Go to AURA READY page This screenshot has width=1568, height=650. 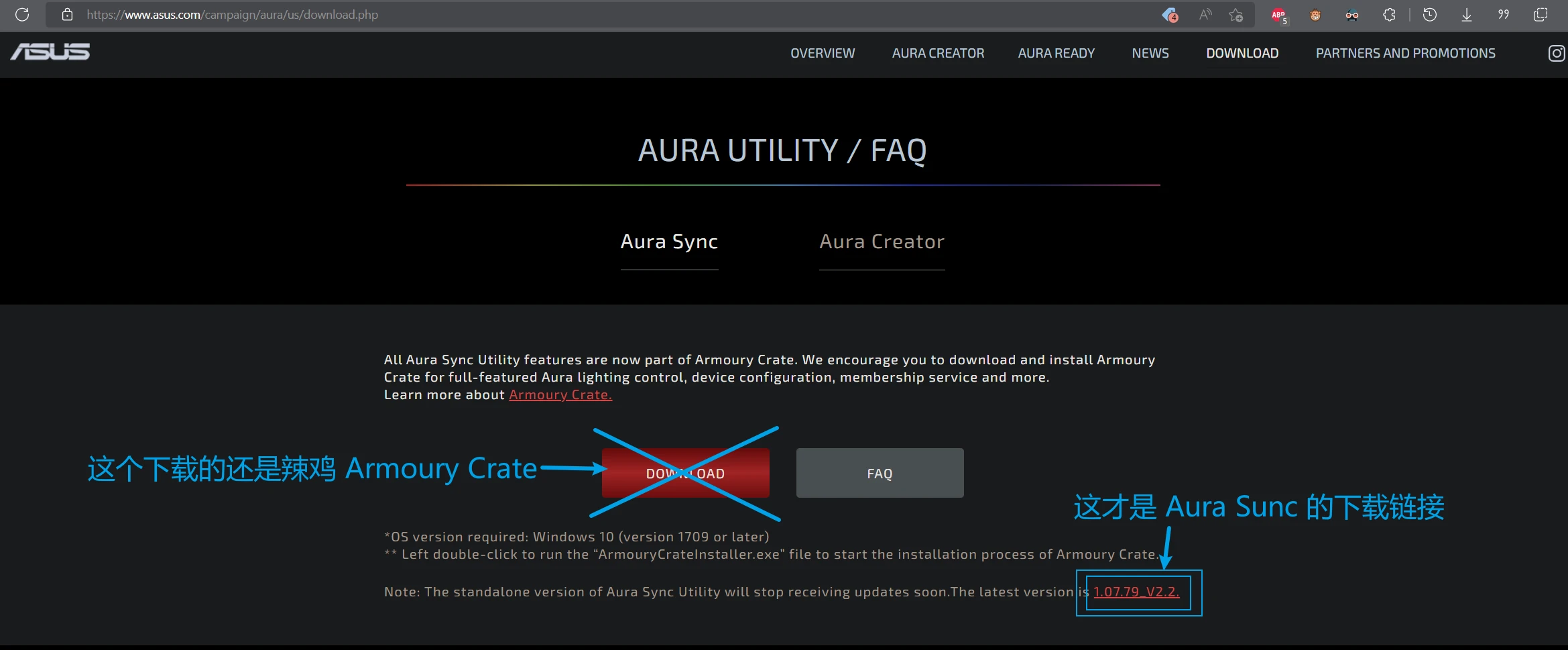tap(1056, 53)
